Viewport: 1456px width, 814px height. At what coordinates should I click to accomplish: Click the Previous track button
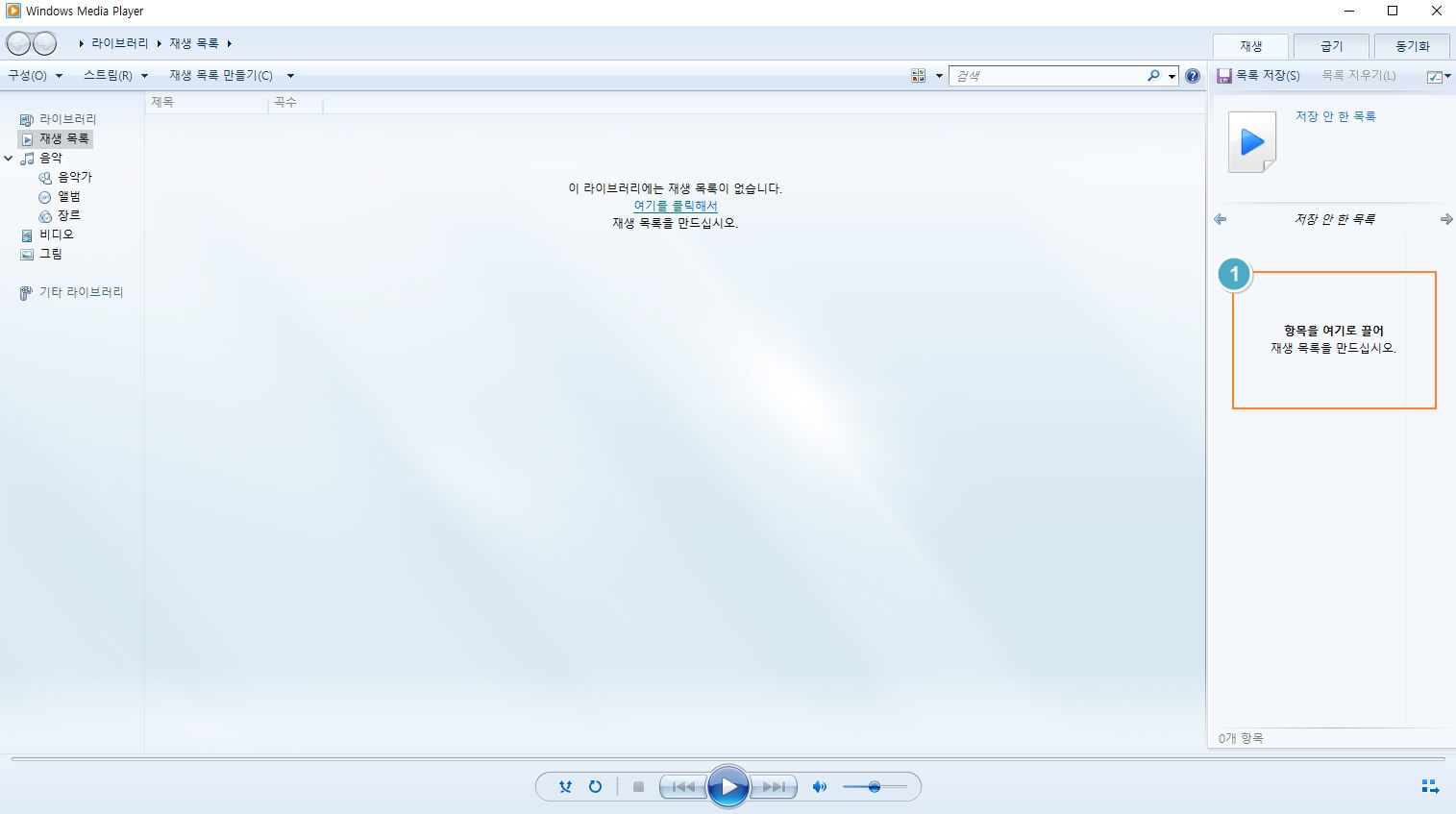[683, 787]
